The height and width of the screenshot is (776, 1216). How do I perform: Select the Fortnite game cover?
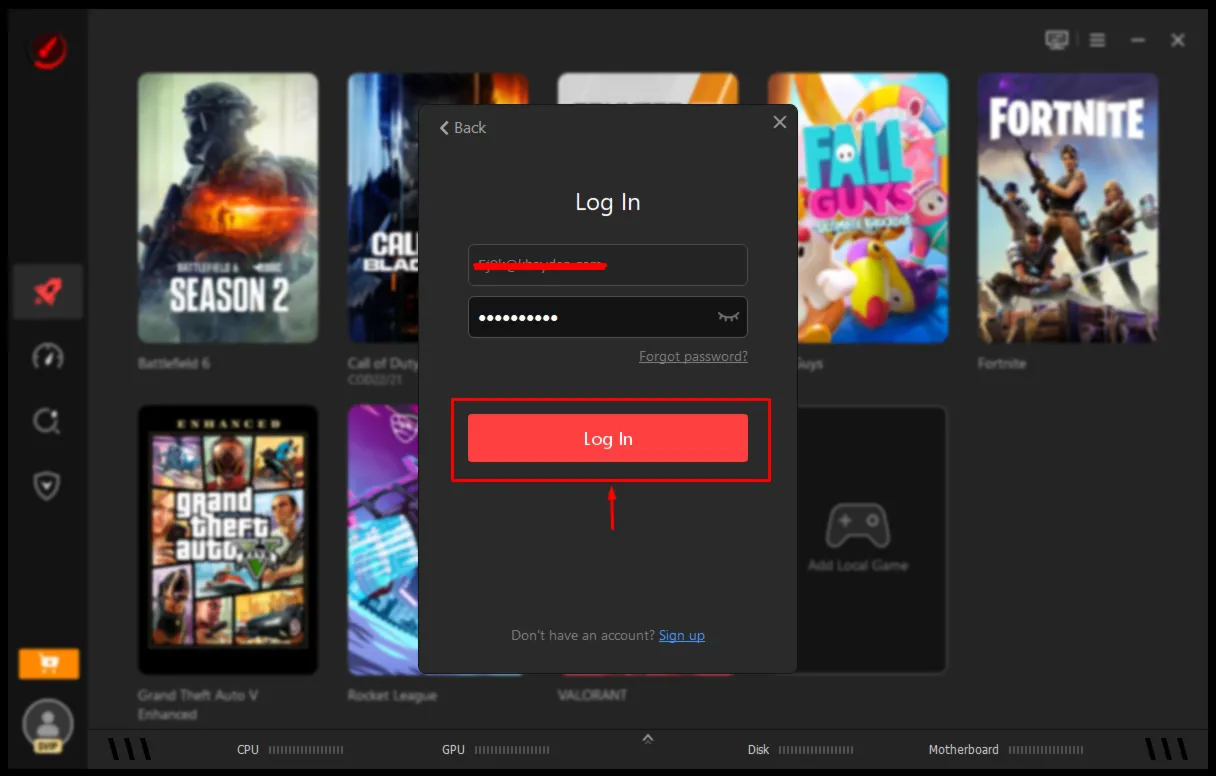[x=1068, y=208]
